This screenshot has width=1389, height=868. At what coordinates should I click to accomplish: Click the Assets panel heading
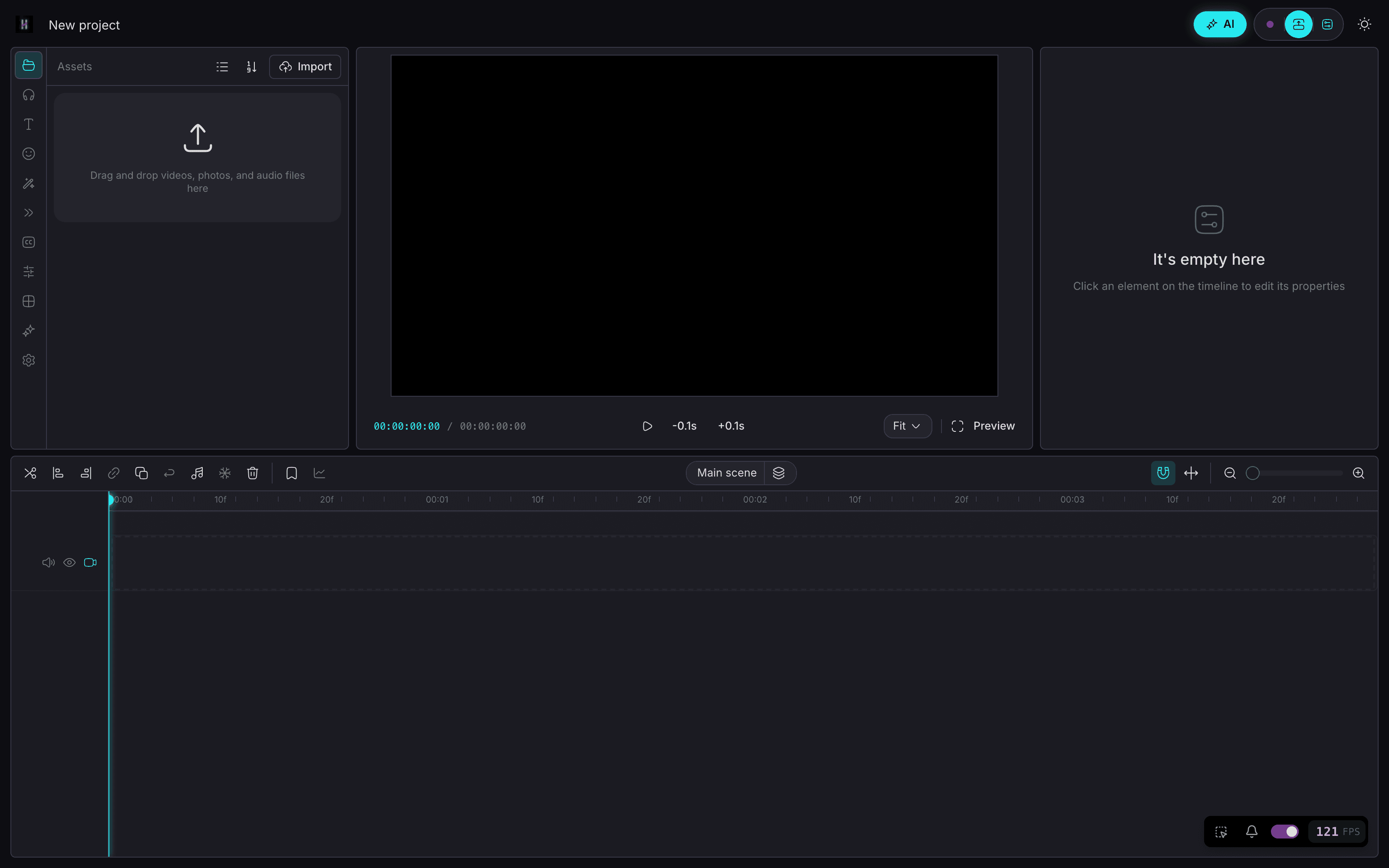click(75, 66)
